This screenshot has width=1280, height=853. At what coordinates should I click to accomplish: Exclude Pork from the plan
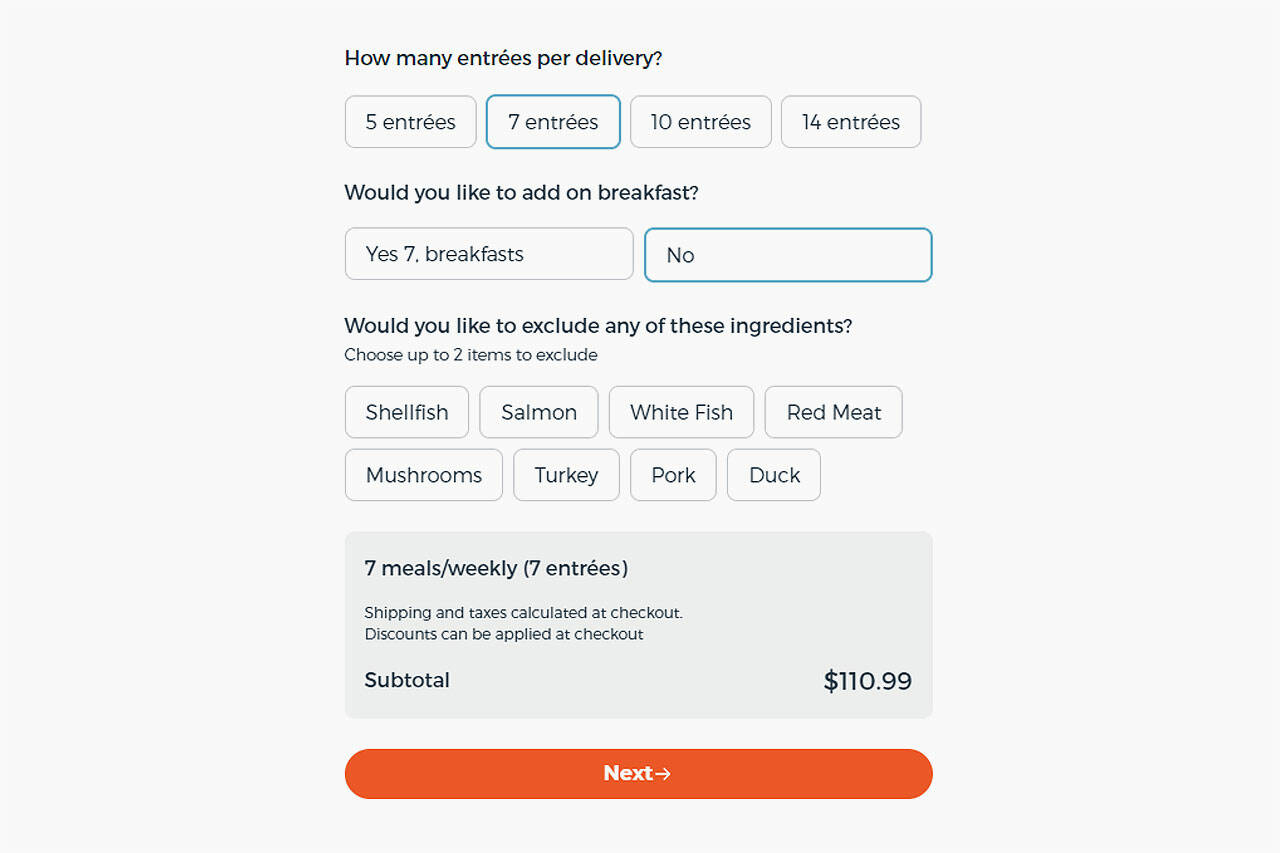point(673,475)
